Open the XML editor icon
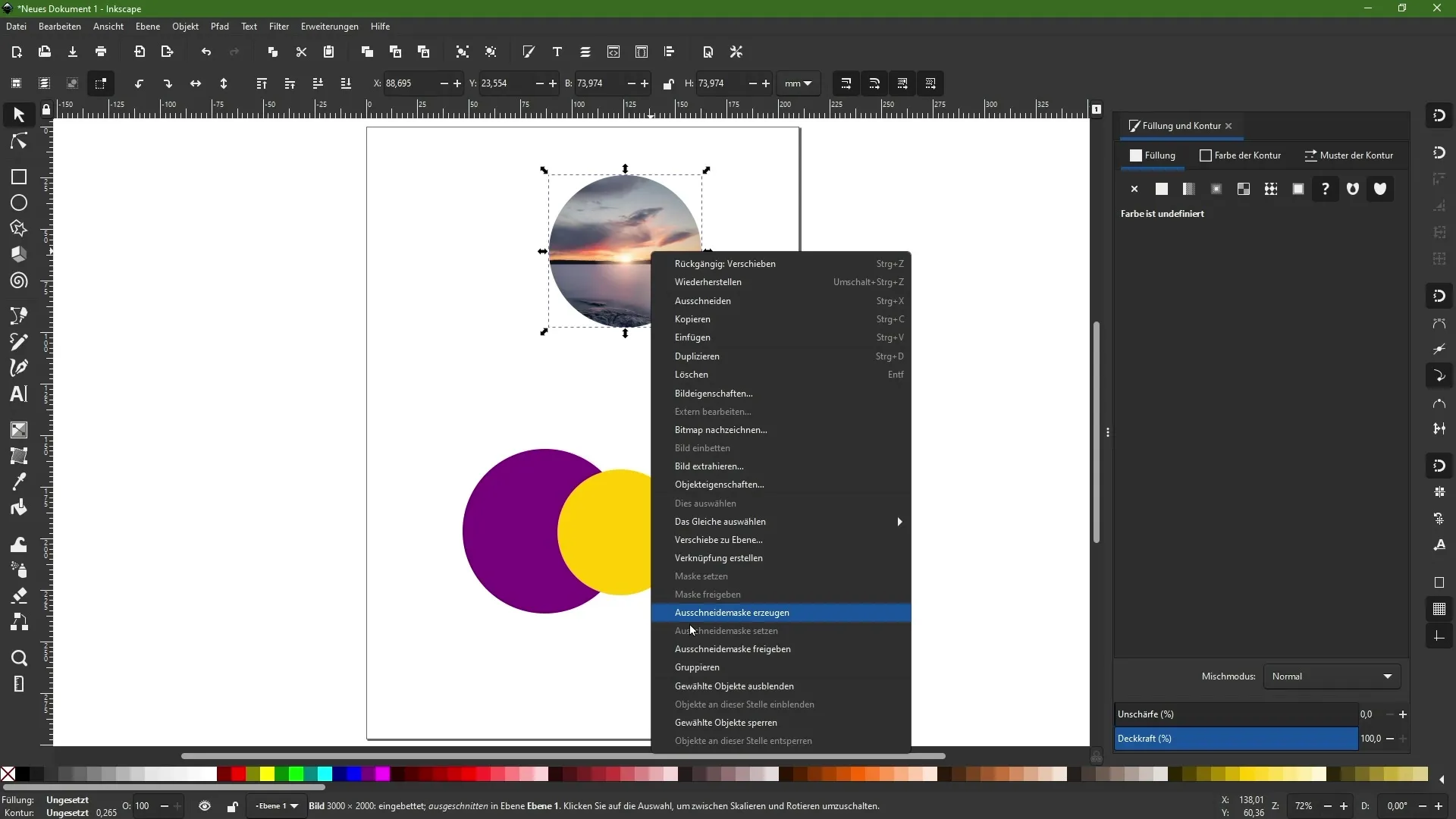Viewport: 1456px width, 819px height. click(x=613, y=52)
